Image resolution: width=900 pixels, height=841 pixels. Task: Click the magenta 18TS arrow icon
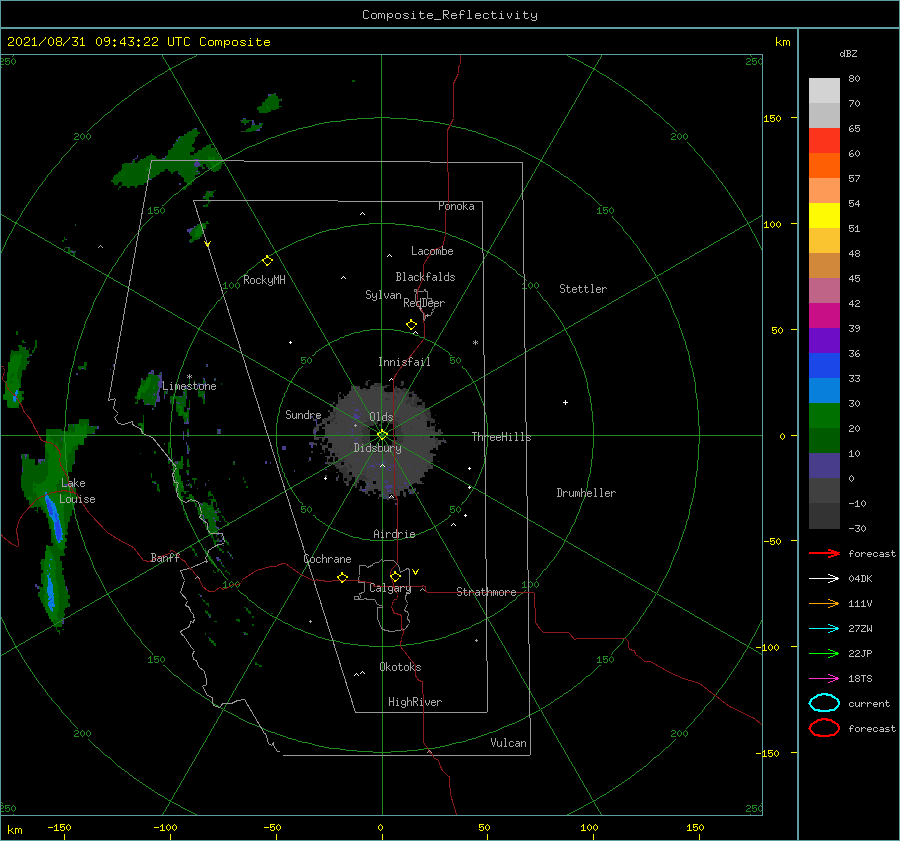pos(824,679)
